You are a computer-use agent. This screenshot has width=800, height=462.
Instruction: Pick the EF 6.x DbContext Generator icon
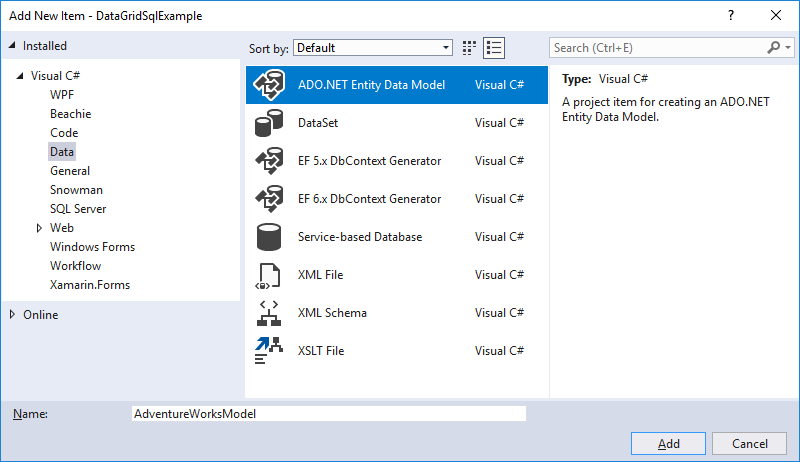click(269, 199)
